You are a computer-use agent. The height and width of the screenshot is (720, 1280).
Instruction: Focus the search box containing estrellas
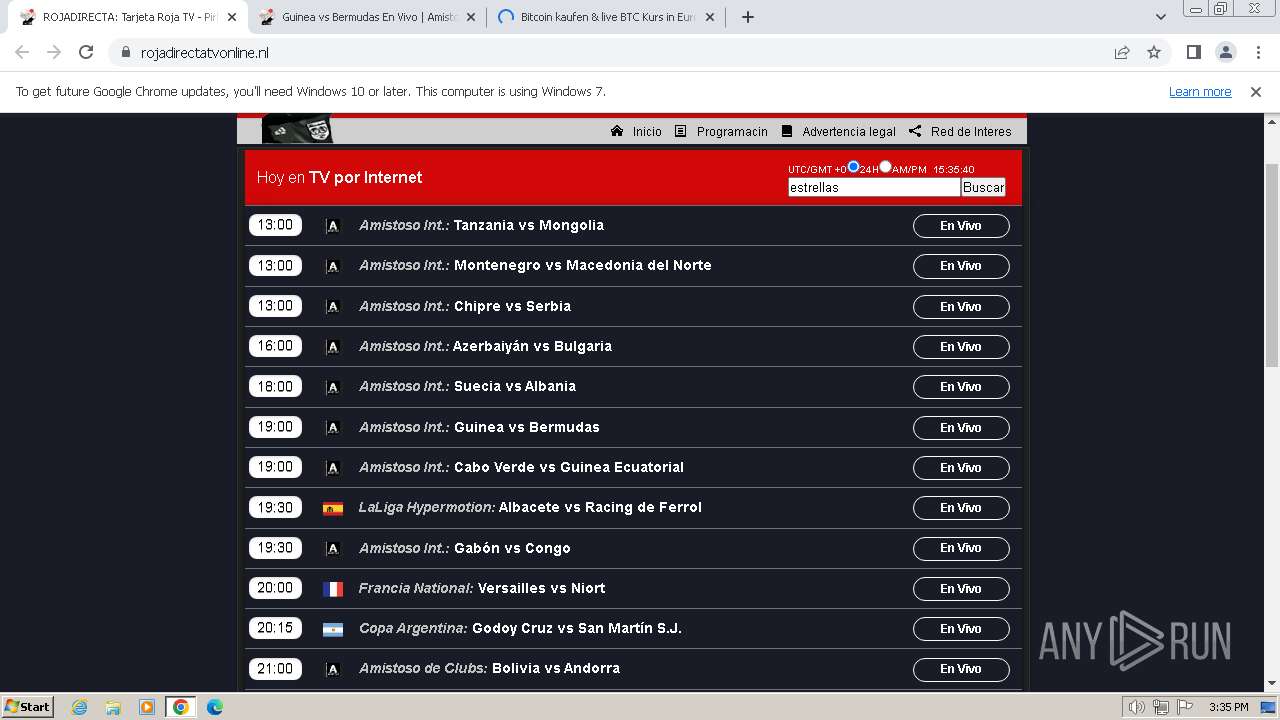[x=874, y=187]
